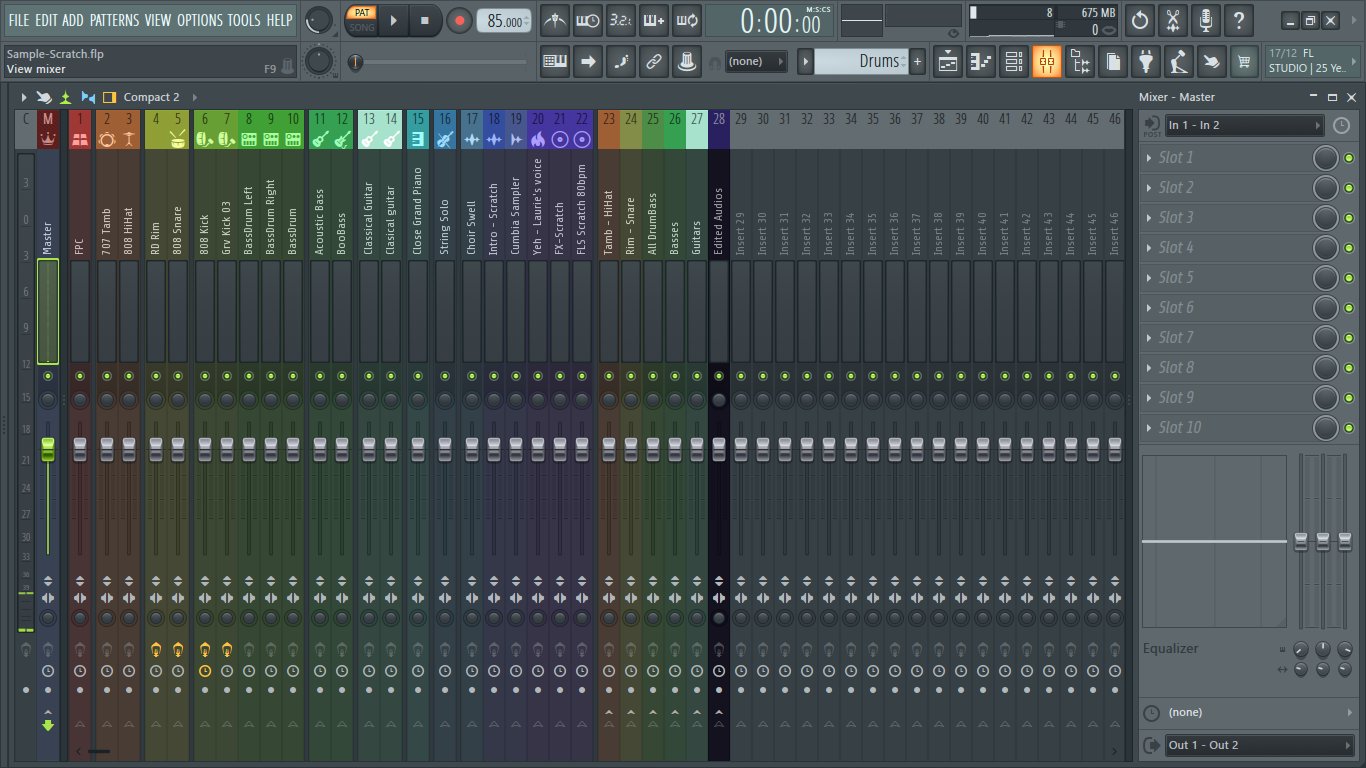The image size is (1366, 768).
Task: Click the 85.000 tempo field
Action: (504, 21)
